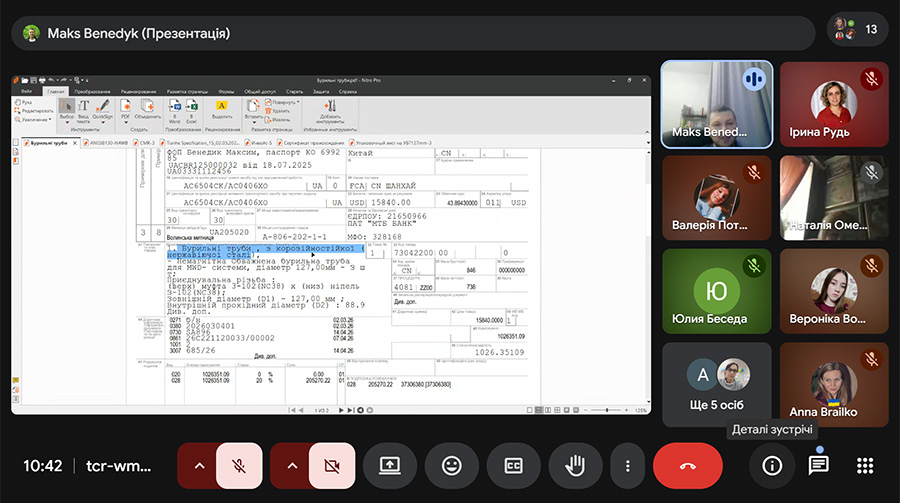Select Maks Benedyk's video tile
The width and height of the screenshot is (900, 503).
[716, 104]
